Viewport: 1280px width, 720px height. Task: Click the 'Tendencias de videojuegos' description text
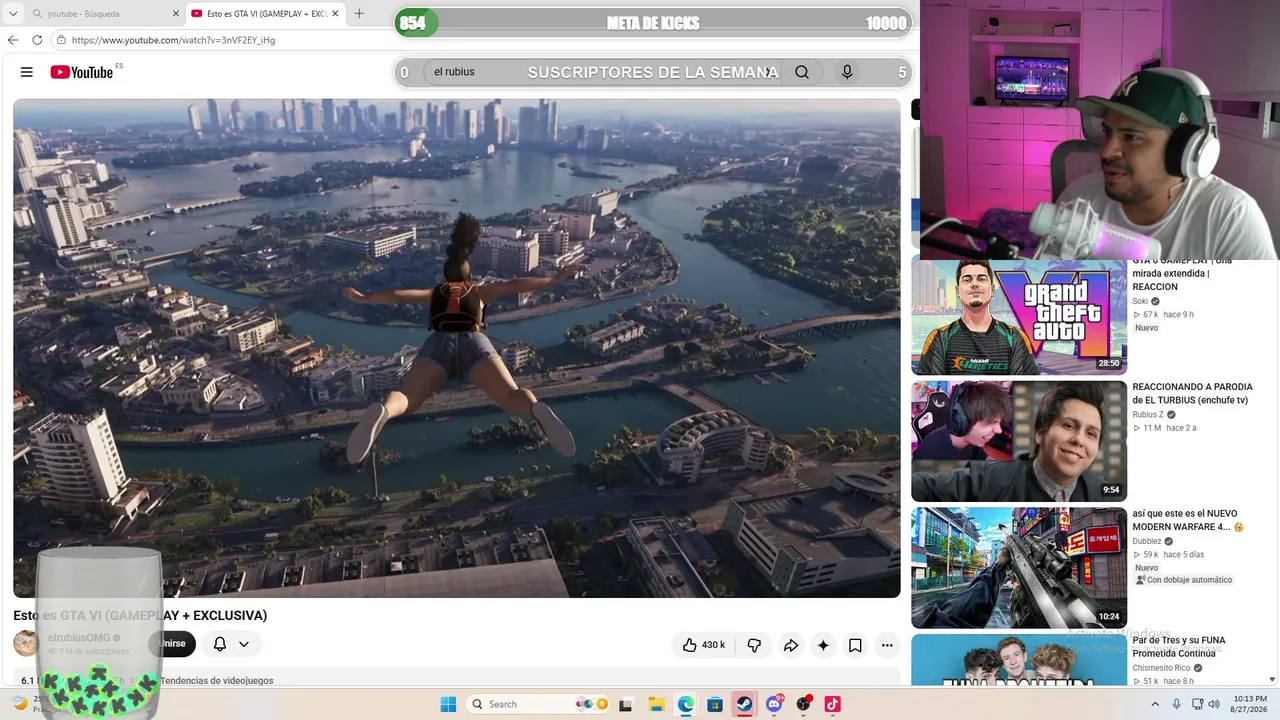[216, 681]
